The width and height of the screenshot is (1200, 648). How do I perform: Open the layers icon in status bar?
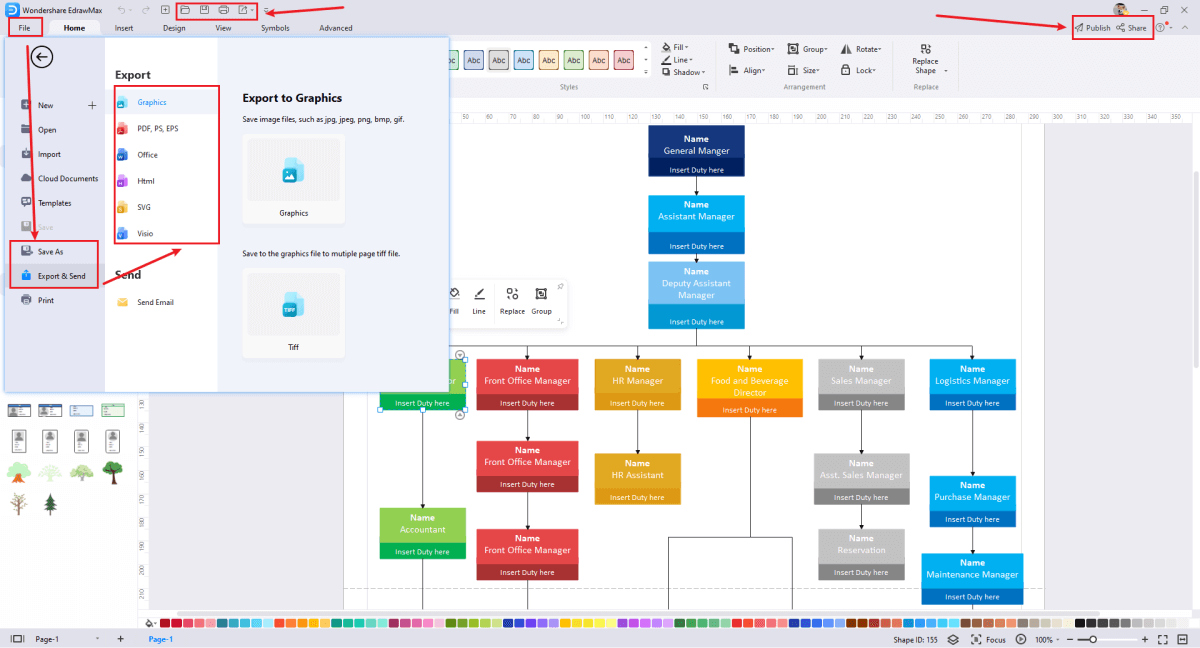(952, 639)
